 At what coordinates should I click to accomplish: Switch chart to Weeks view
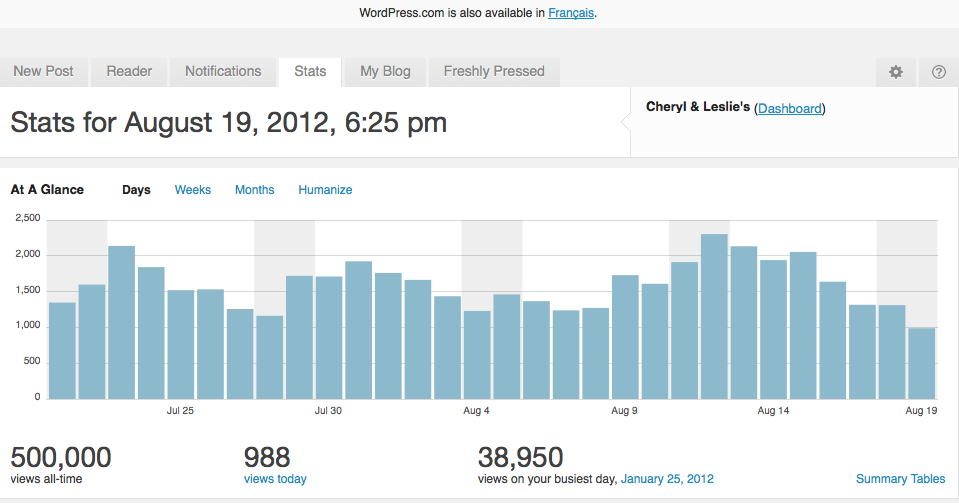click(x=193, y=190)
